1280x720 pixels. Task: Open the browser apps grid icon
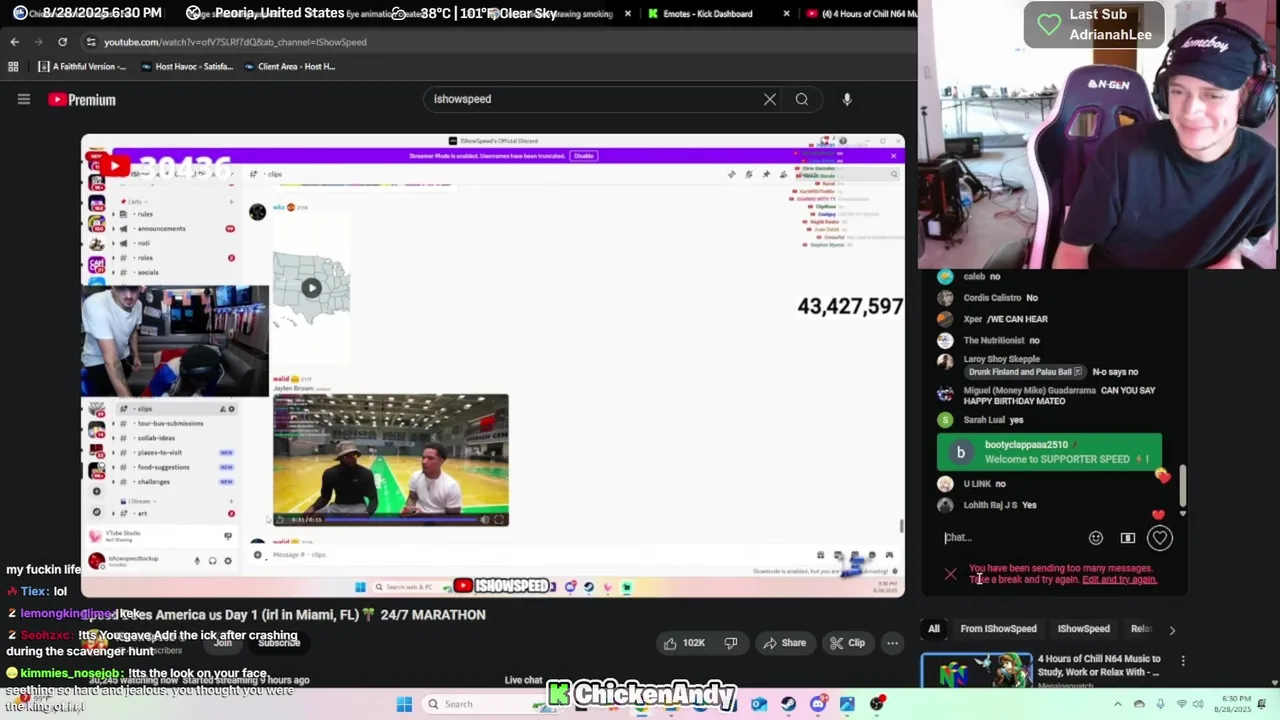click(13, 67)
